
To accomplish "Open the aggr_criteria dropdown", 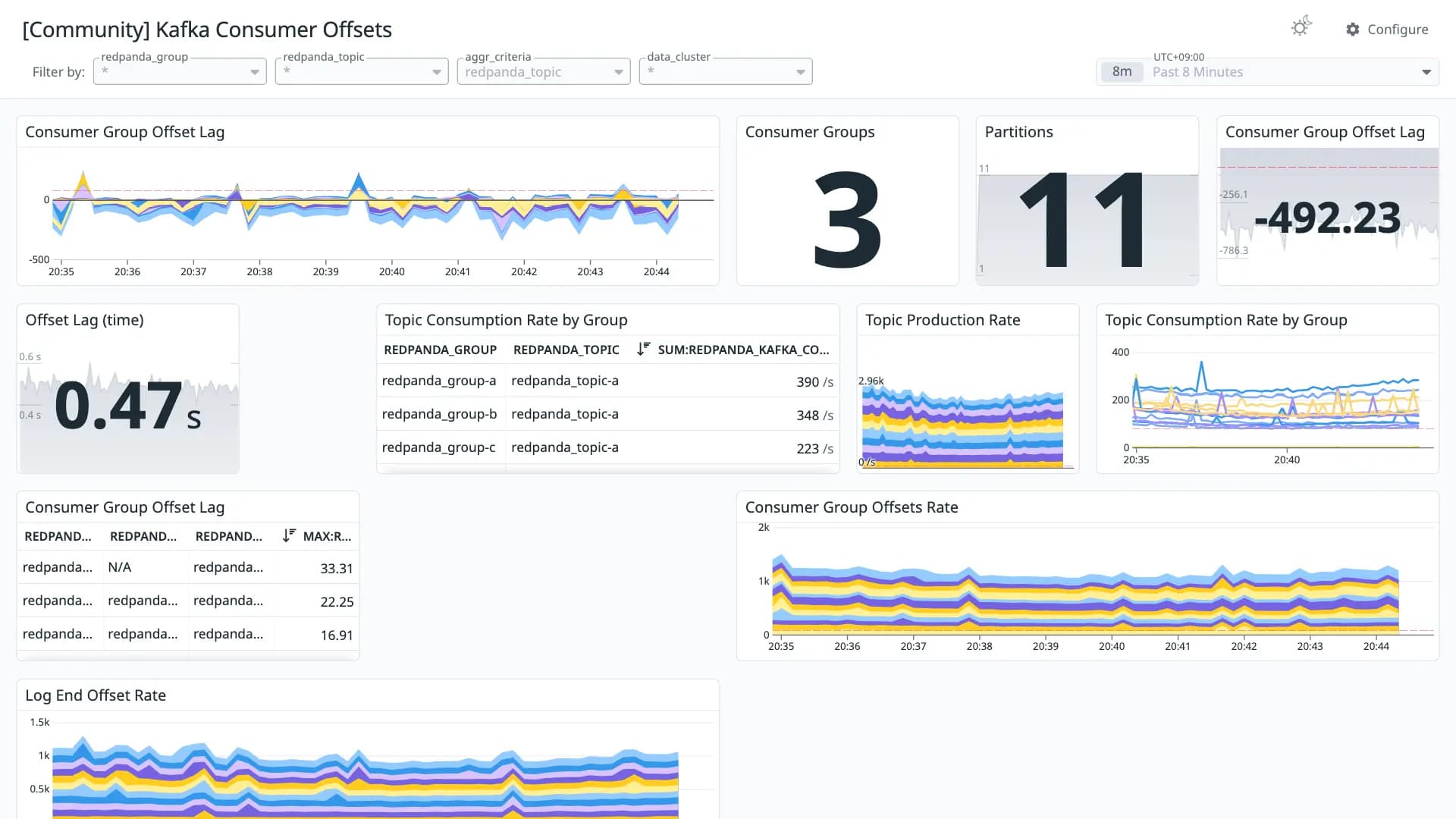I will point(544,71).
